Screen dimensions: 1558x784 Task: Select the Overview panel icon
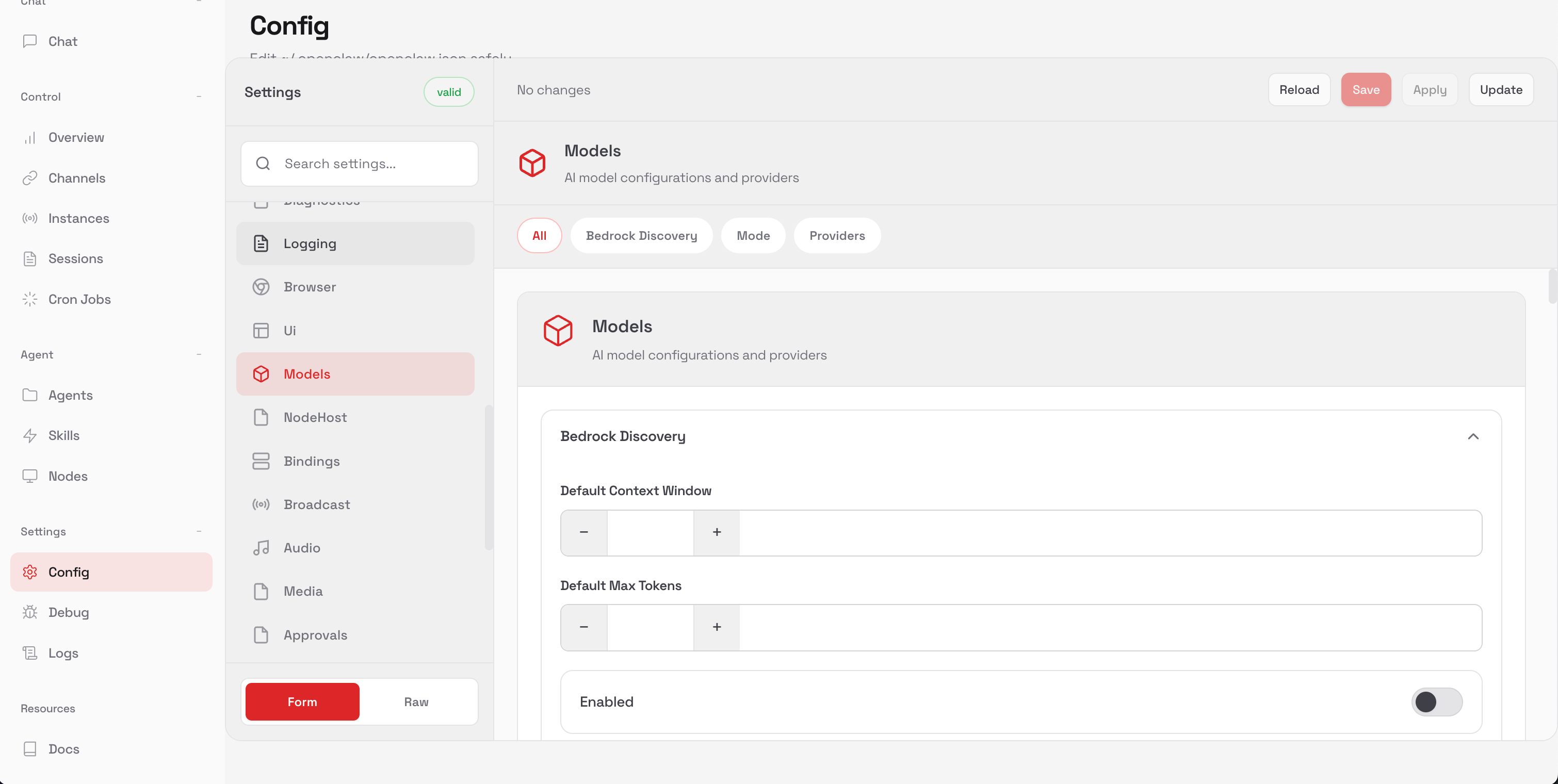click(30, 138)
